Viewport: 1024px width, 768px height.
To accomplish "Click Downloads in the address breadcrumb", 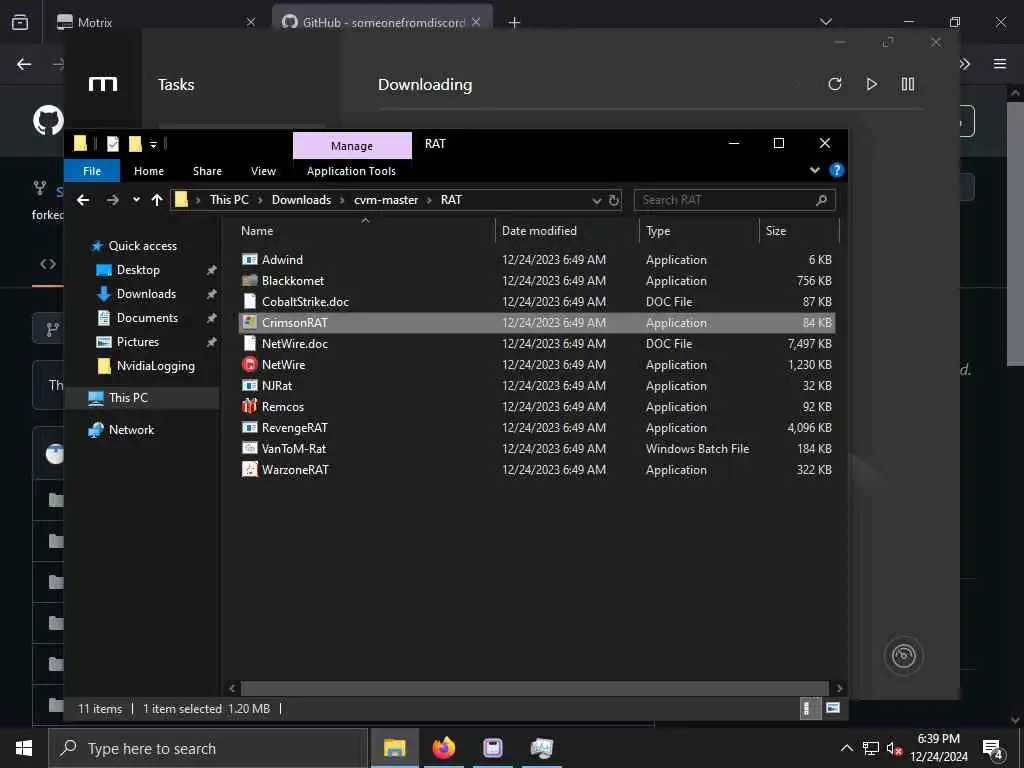I will click(x=301, y=200).
